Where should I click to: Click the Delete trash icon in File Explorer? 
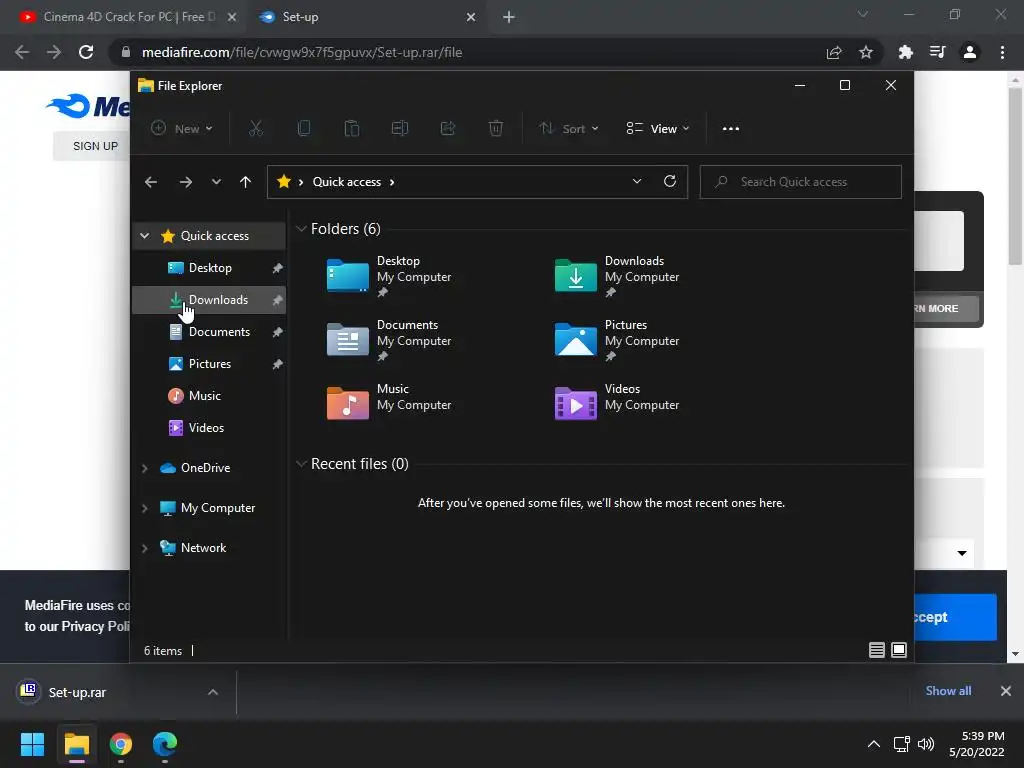pos(496,129)
